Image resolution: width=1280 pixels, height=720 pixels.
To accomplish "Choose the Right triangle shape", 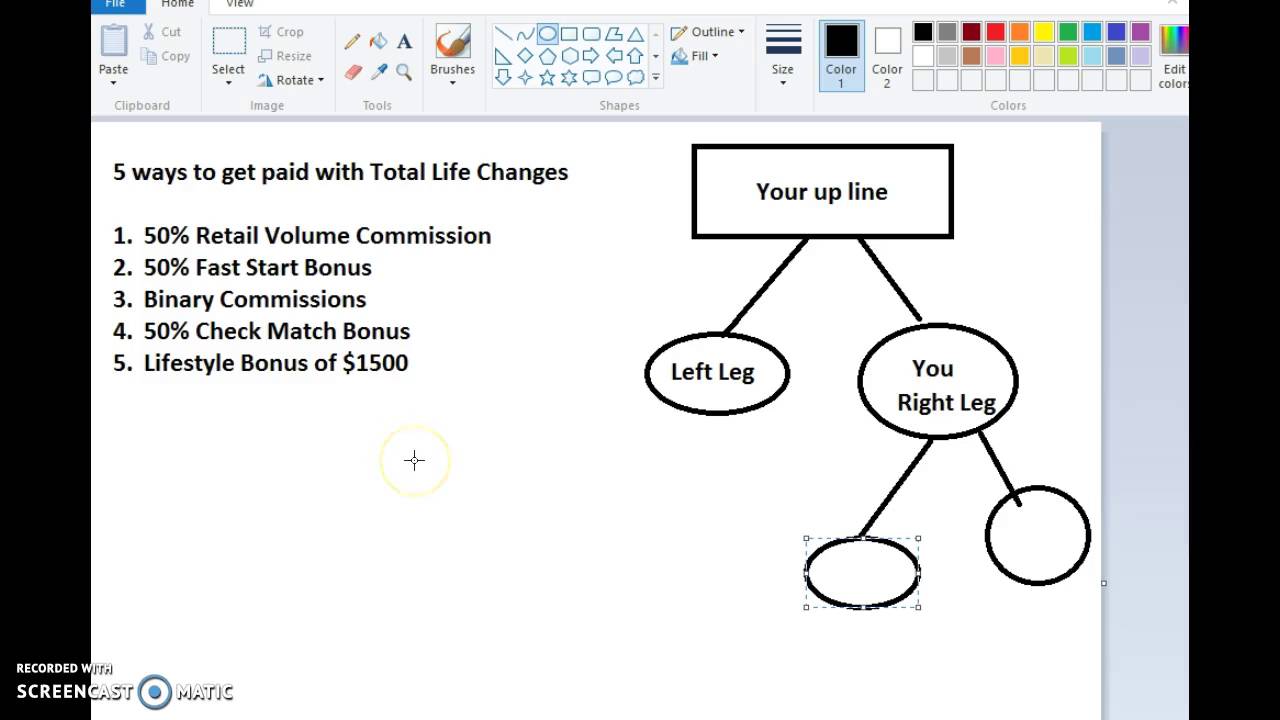I will [504, 56].
